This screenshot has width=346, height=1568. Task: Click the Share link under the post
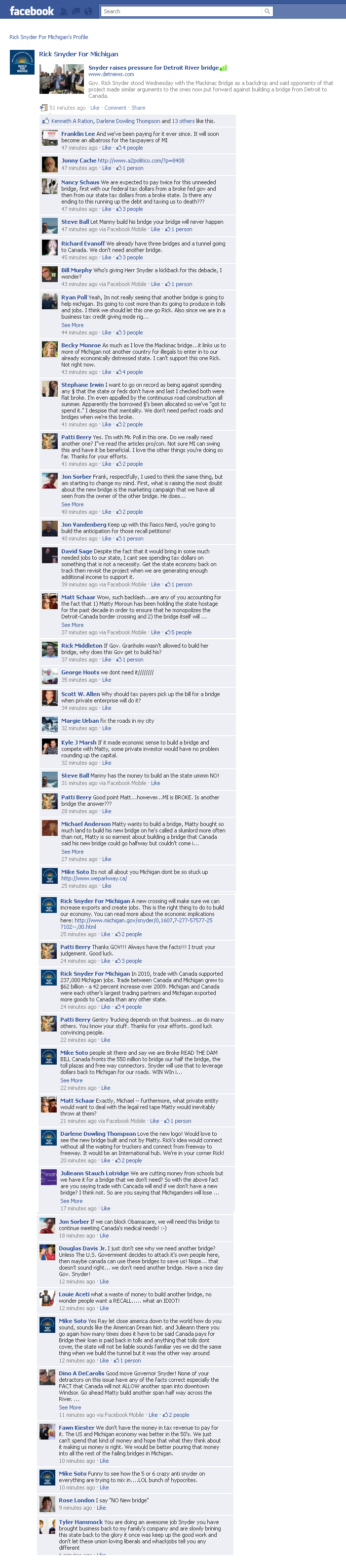click(138, 108)
